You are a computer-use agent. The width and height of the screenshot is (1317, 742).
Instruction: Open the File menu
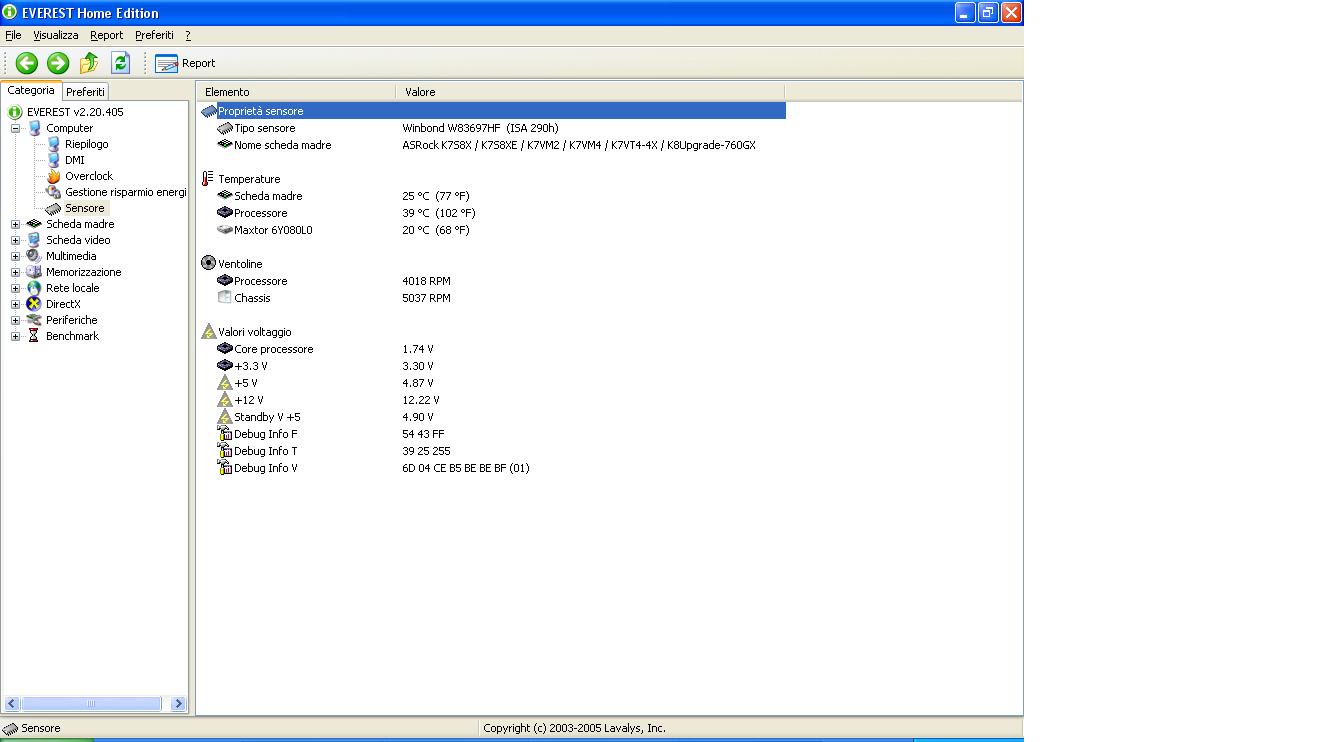point(13,35)
